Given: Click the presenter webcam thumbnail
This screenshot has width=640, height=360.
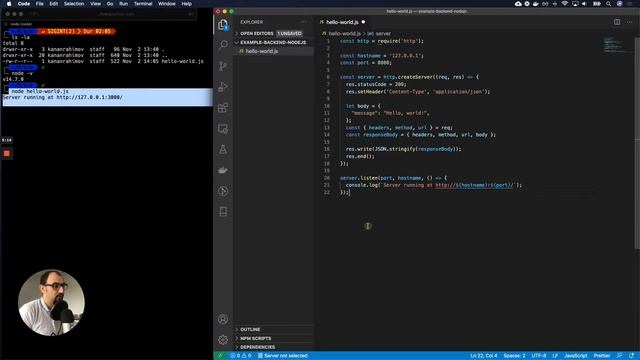Looking at the screenshot, I should pos(51,302).
